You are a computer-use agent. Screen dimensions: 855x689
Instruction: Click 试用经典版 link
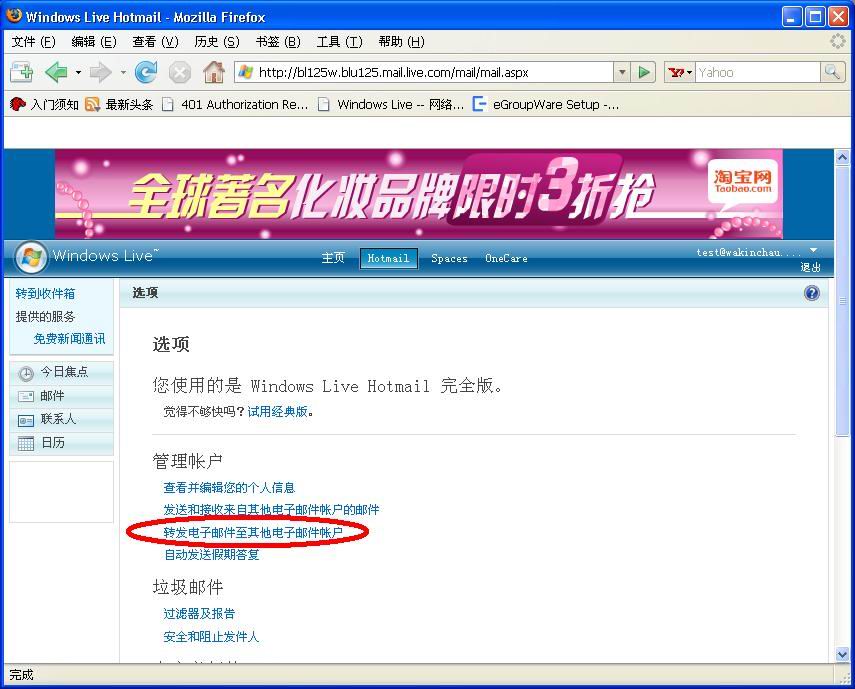[x=278, y=412]
